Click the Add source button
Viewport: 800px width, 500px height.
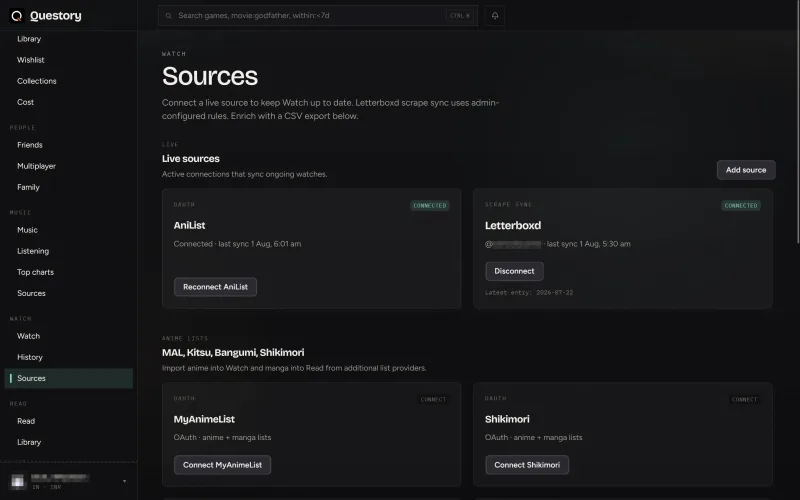click(746, 170)
